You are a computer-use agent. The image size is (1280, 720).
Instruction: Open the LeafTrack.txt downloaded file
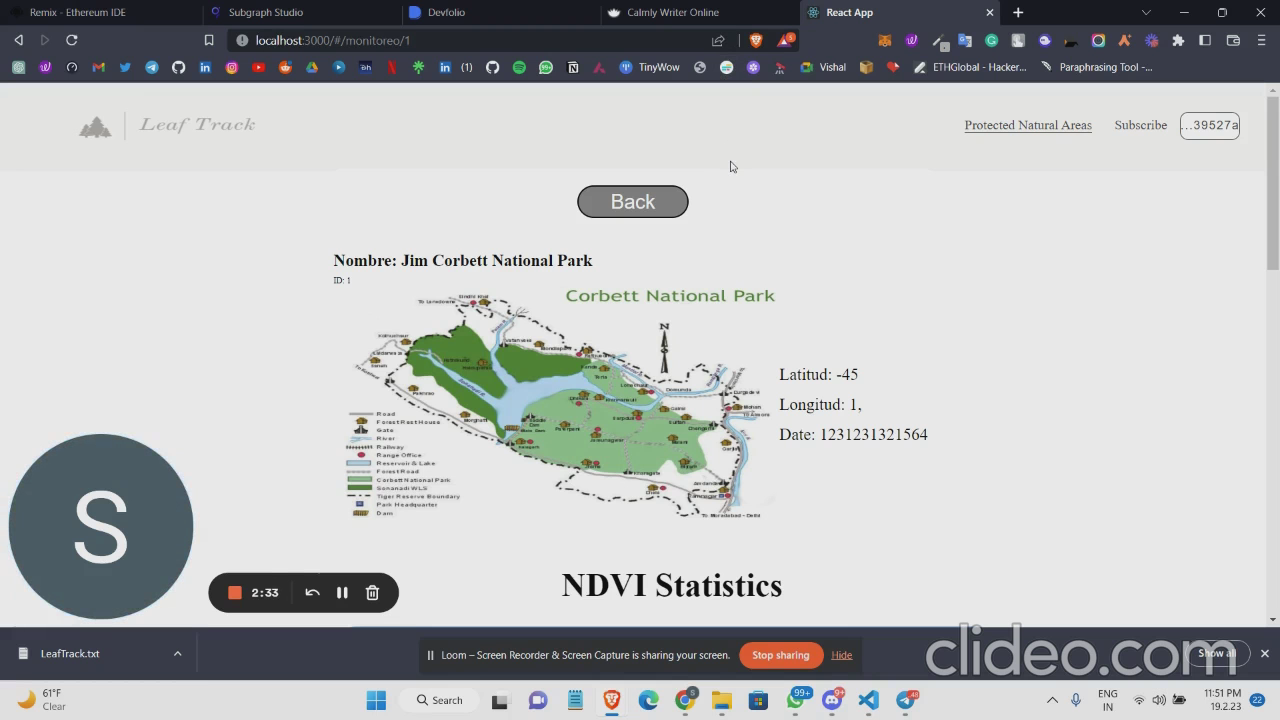70,654
